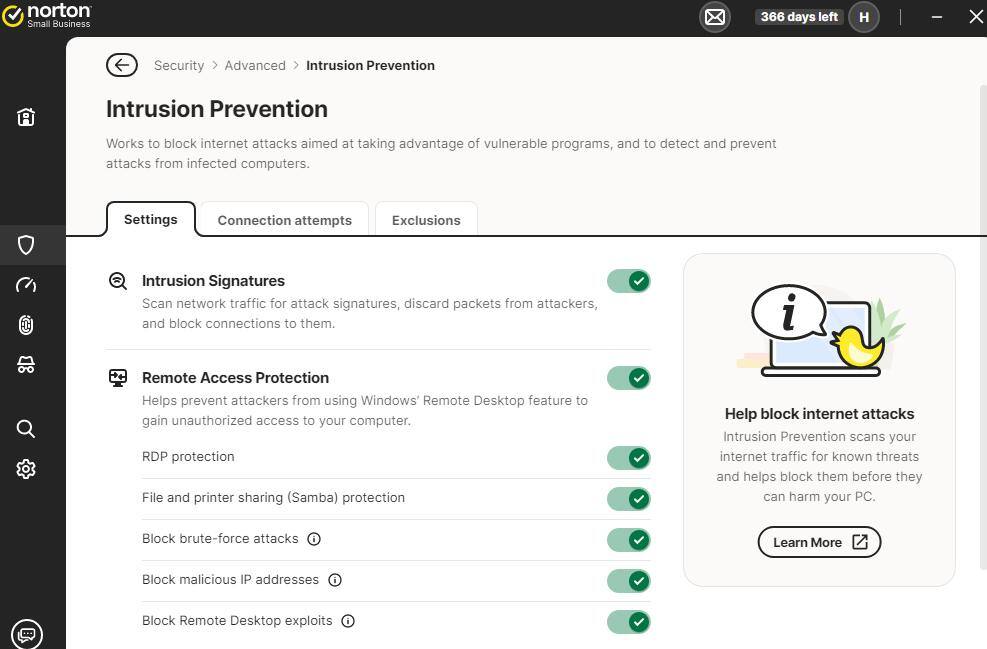Open the account avatar labeled H
The width and height of the screenshot is (987, 649).
click(864, 17)
